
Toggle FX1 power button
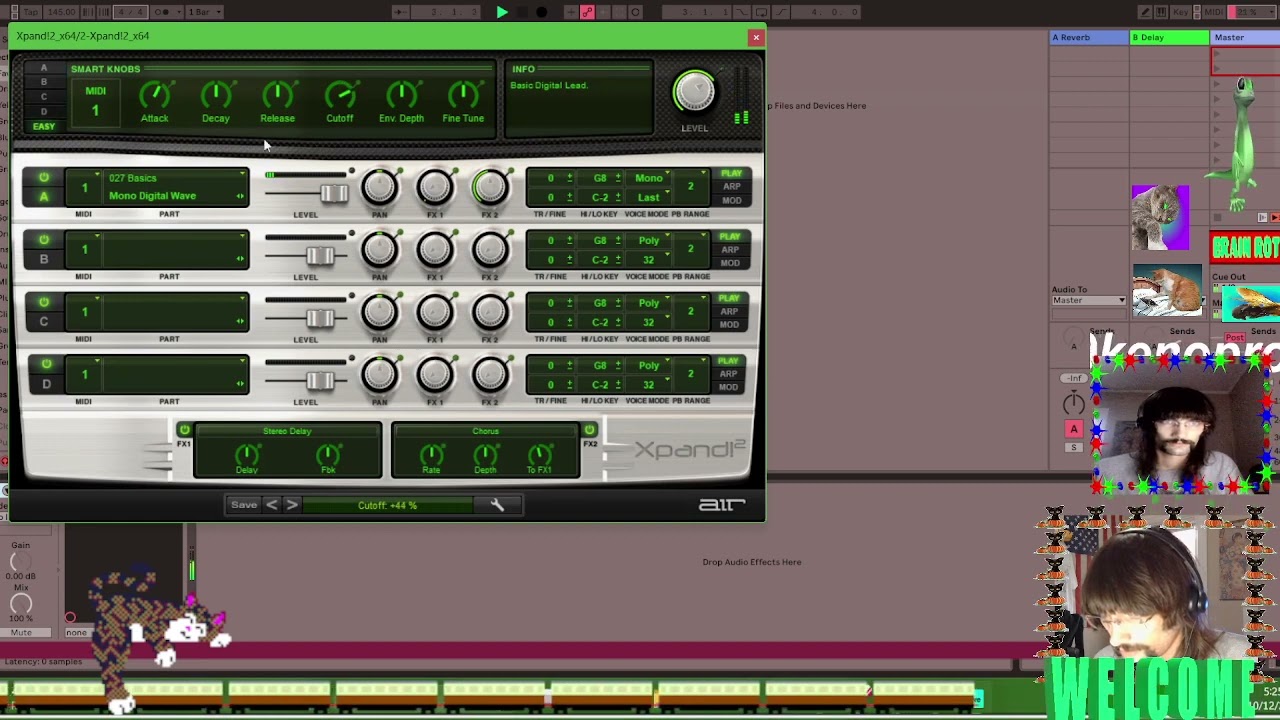[184, 430]
